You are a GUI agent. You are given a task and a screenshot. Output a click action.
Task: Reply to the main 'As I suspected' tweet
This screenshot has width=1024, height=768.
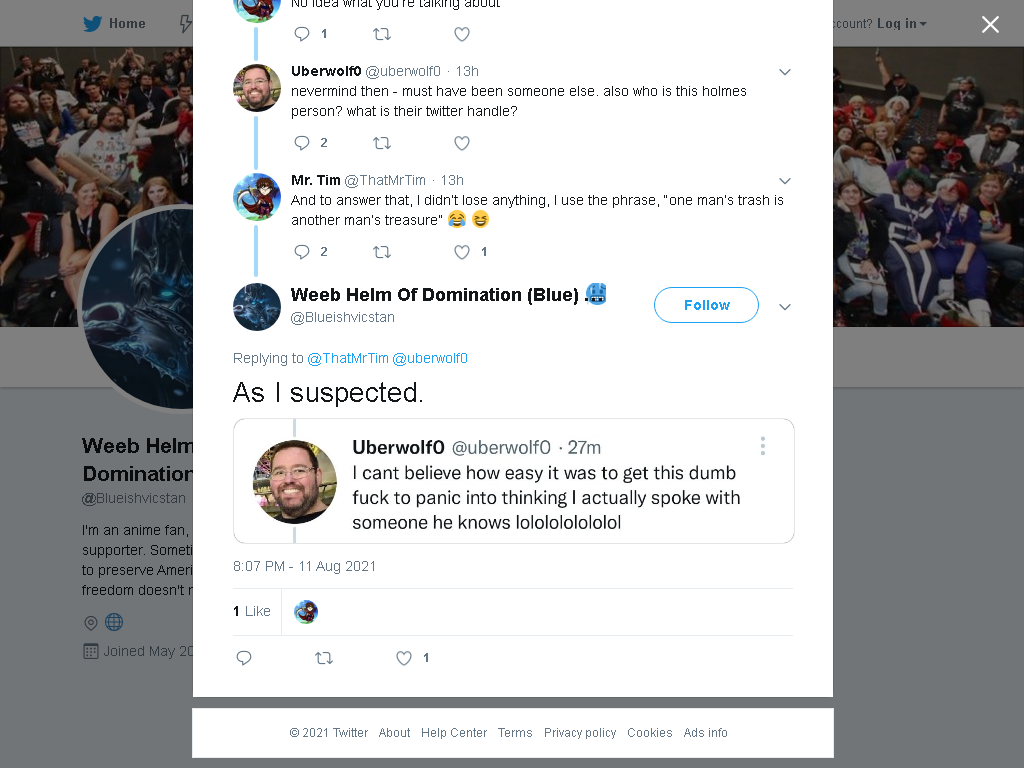[x=244, y=658]
